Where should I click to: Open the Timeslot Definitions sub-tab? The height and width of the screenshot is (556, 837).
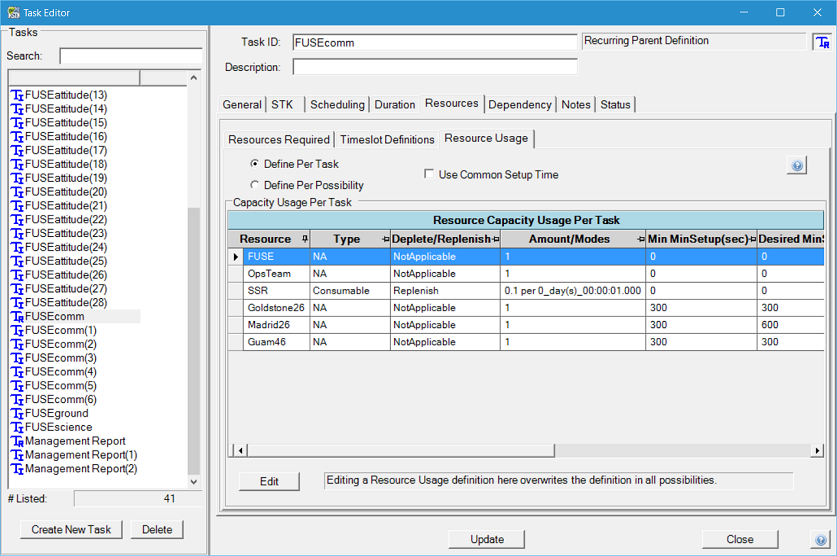click(x=387, y=140)
